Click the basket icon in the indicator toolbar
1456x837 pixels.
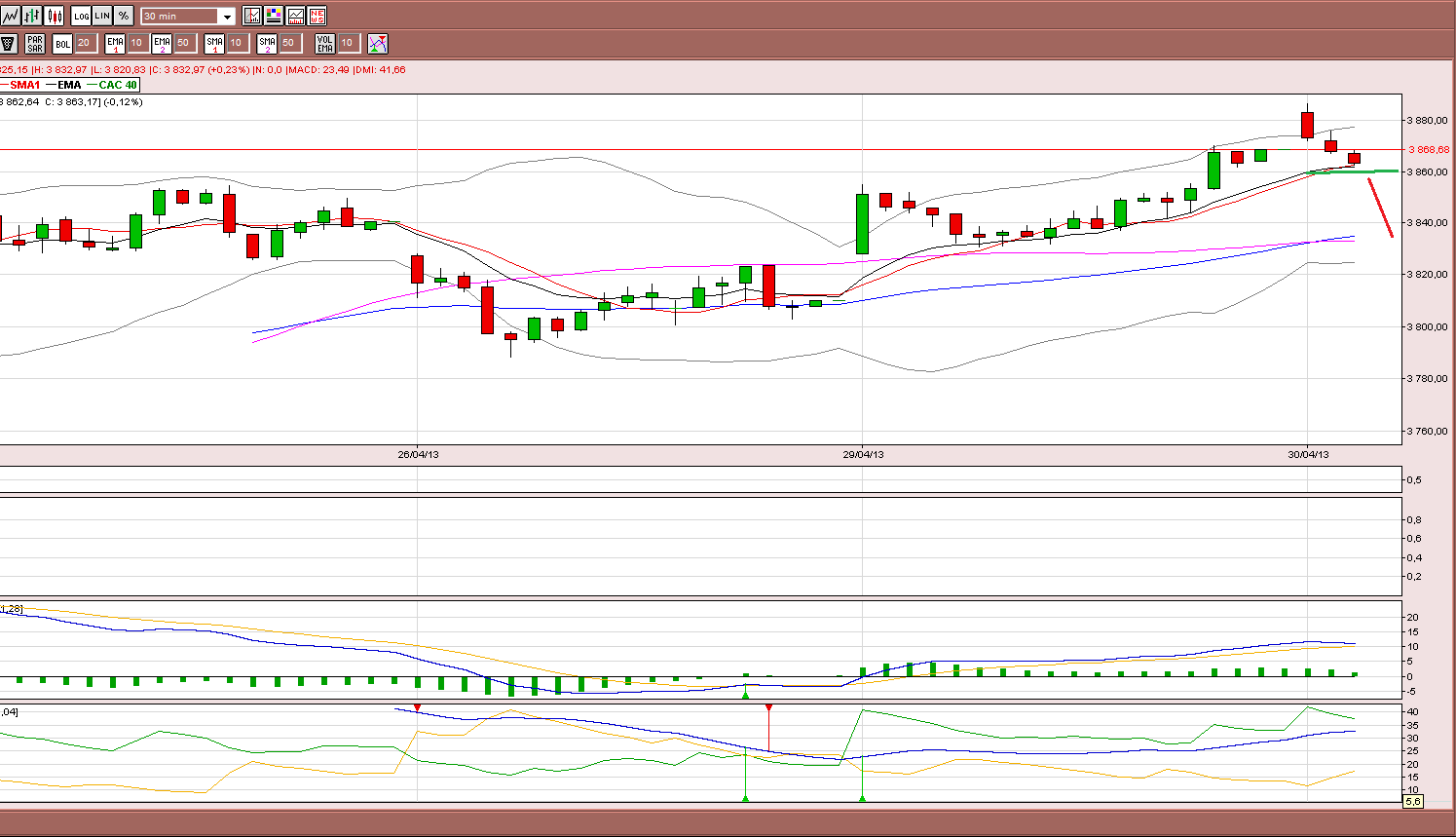click(9, 43)
